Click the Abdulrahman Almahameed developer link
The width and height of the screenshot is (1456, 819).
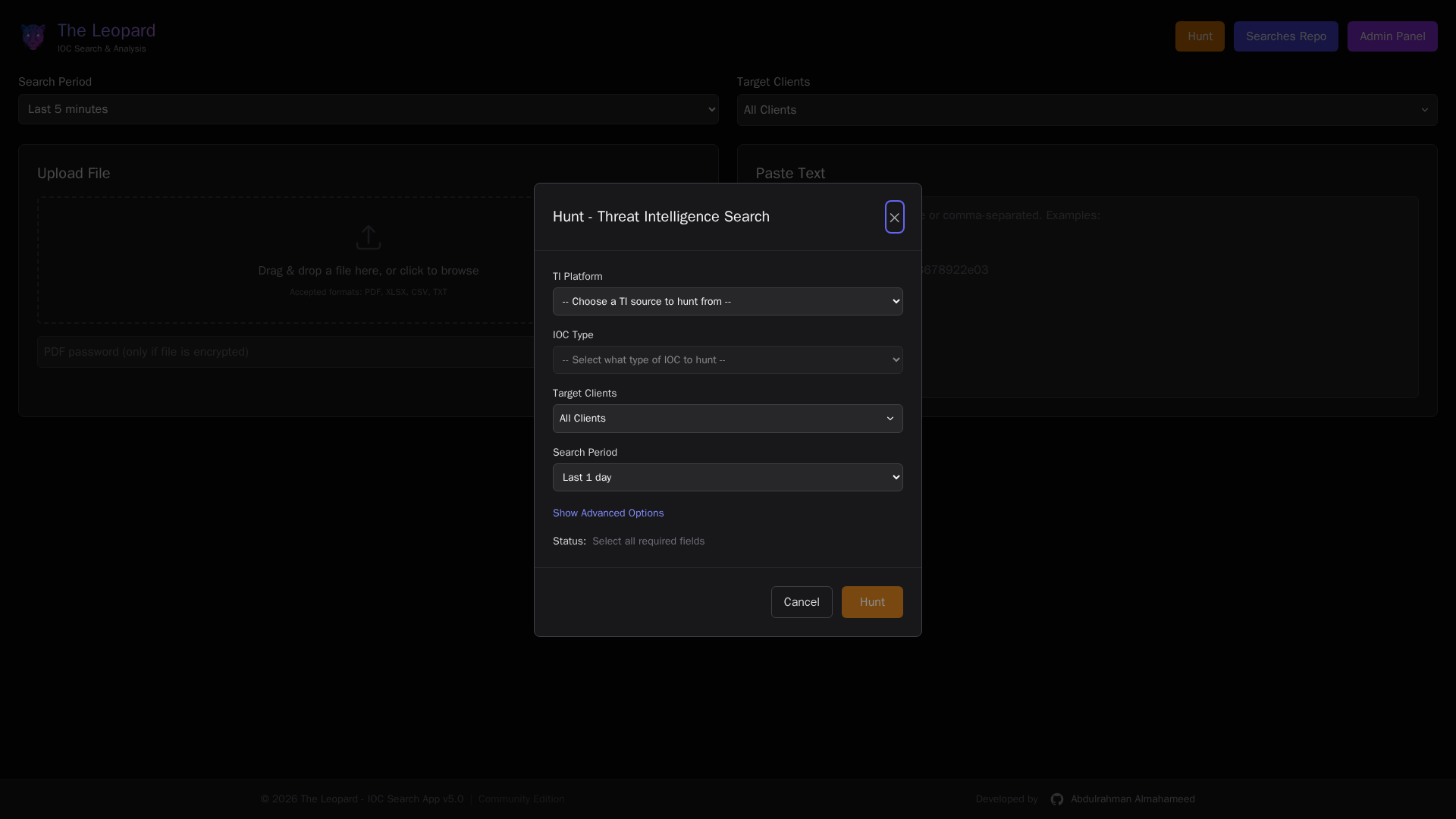(1132, 799)
